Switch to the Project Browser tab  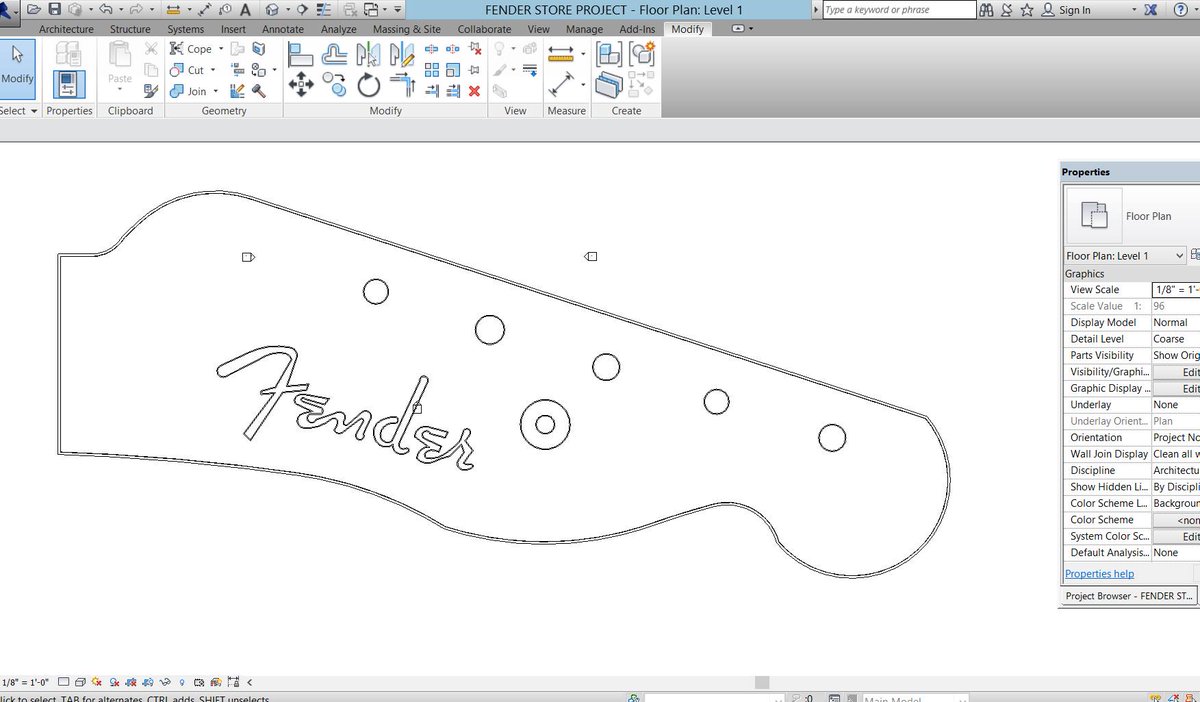[1128, 596]
